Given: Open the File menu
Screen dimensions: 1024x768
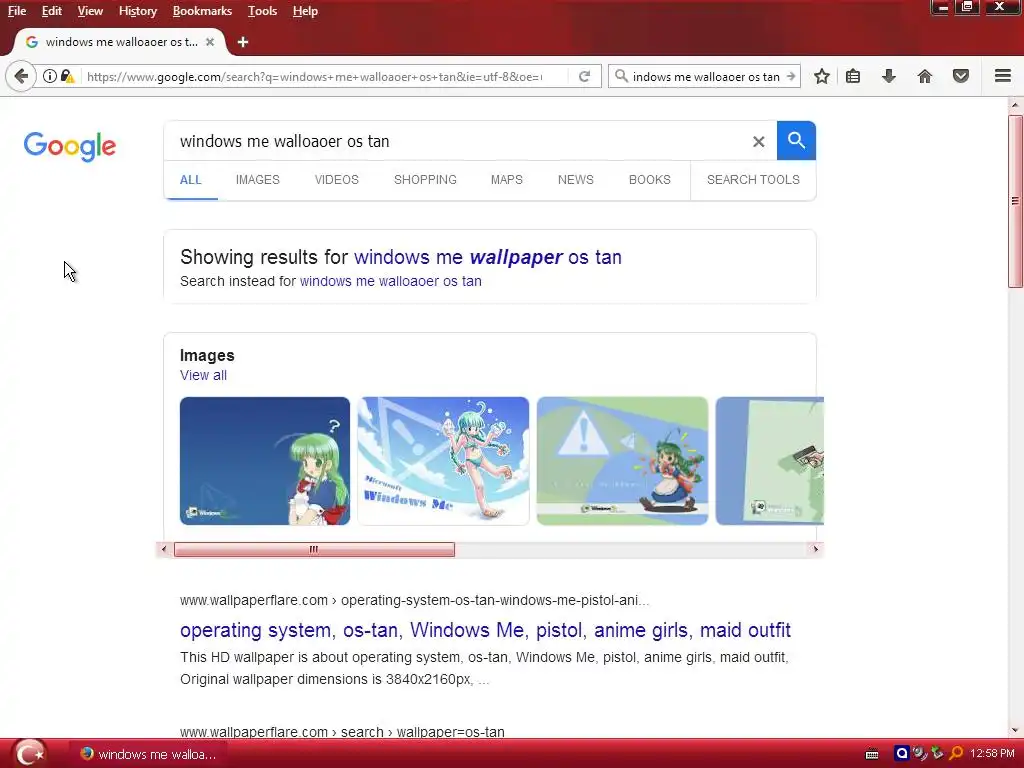Looking at the screenshot, I should 17,11.
